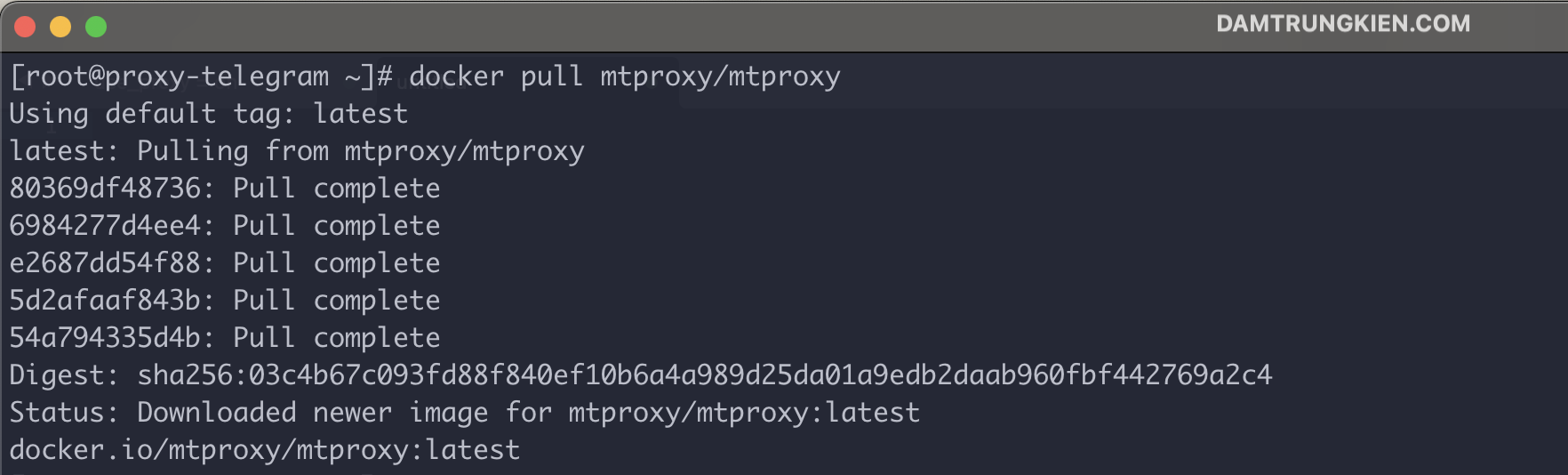This screenshot has width=1568, height=475.
Task: Click 'Pull complete' beside 54a794335d4b
Action: point(337,338)
